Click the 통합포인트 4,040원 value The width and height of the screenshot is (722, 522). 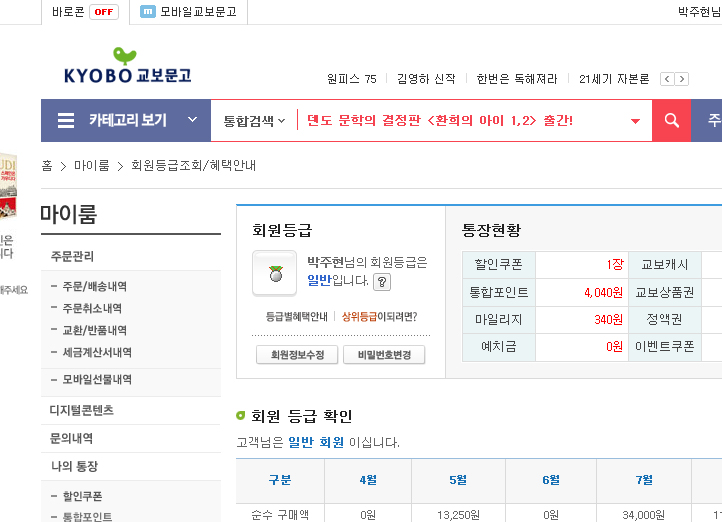tap(603, 293)
